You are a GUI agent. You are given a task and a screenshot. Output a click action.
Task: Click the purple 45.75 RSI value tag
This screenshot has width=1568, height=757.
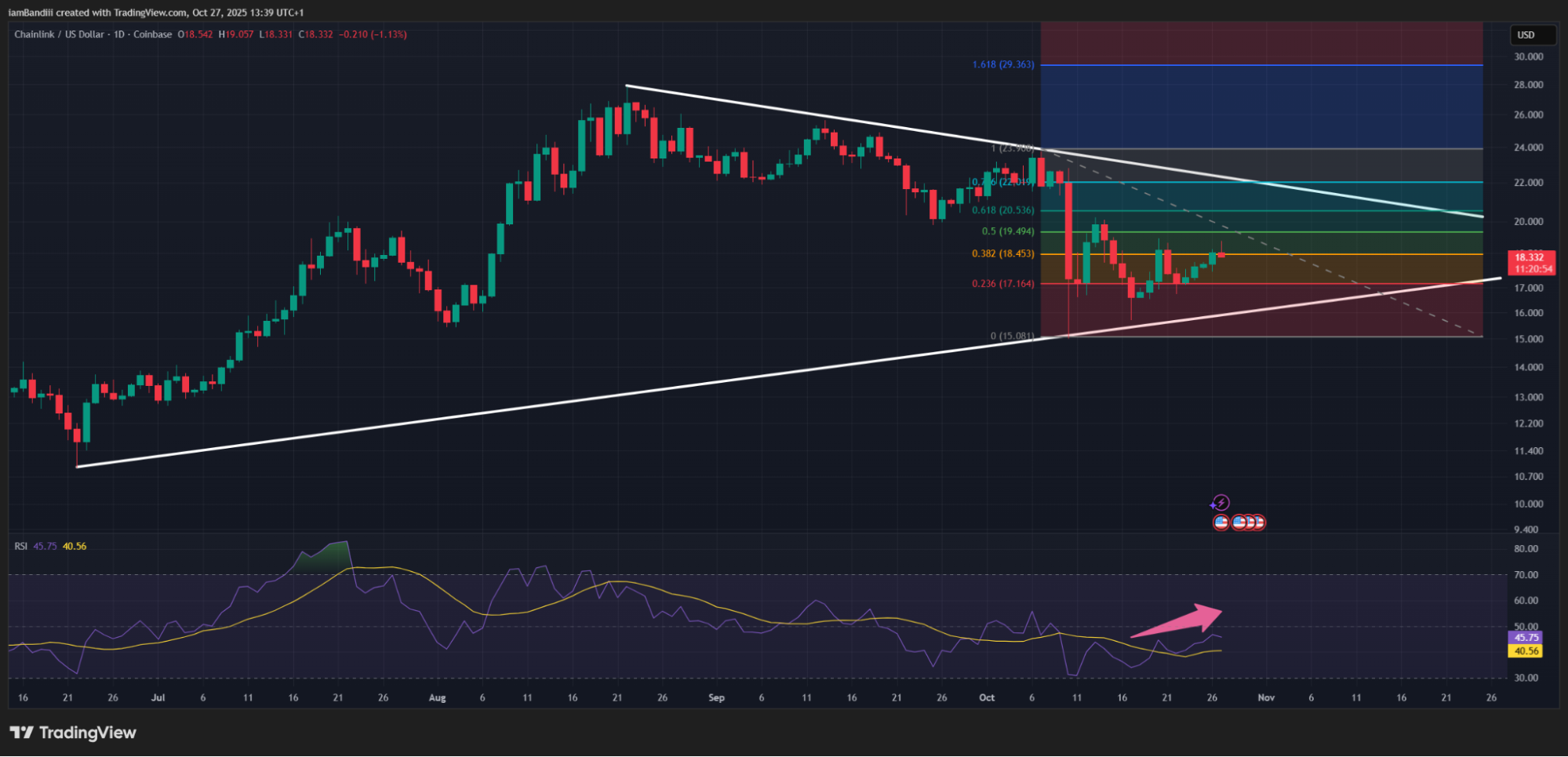point(1526,638)
